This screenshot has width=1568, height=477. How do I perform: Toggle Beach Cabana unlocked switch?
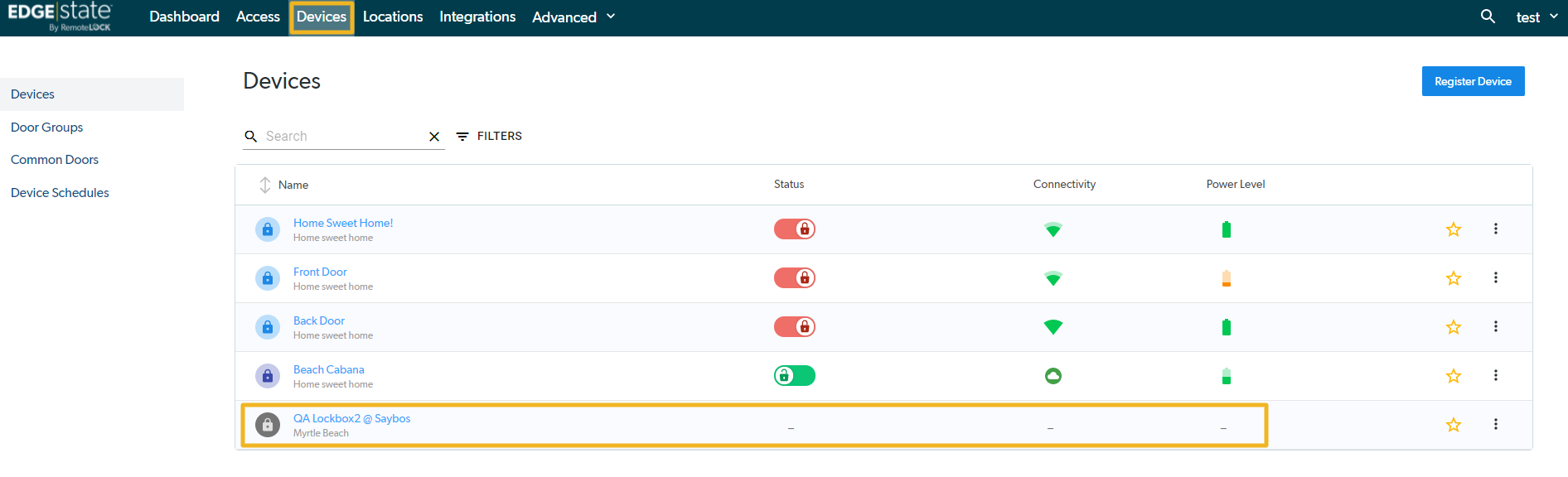tap(794, 376)
